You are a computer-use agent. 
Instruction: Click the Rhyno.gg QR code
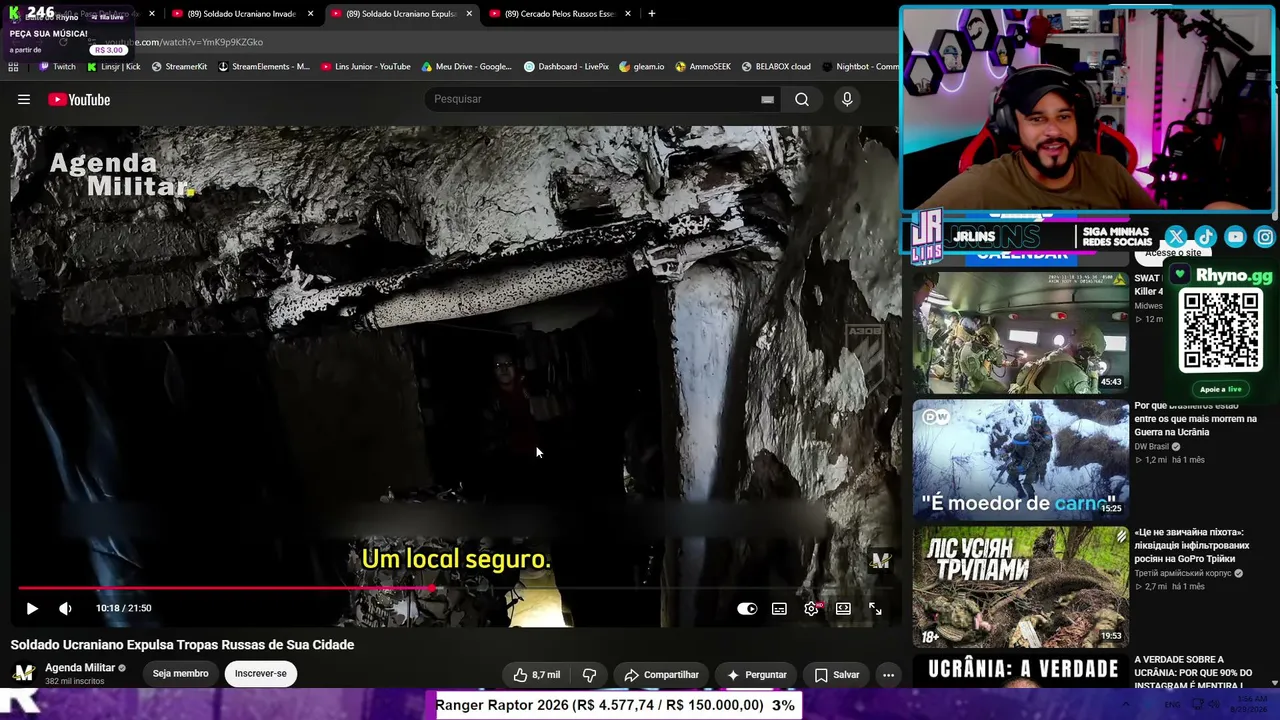coord(1220,331)
